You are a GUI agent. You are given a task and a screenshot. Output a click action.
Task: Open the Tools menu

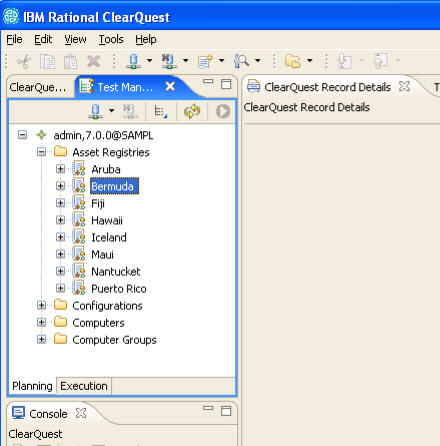pos(111,39)
